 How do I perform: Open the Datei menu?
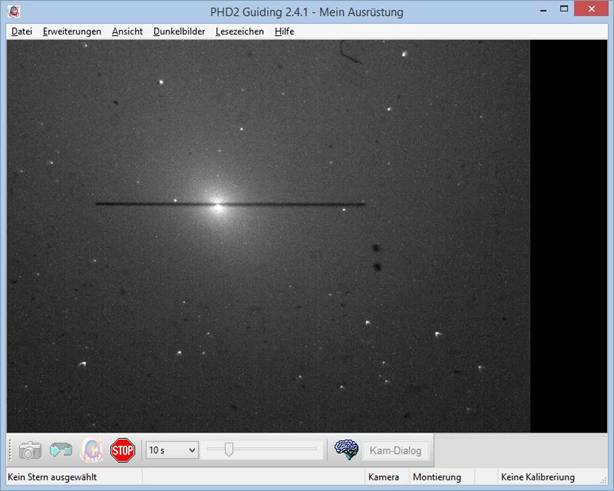[21, 31]
